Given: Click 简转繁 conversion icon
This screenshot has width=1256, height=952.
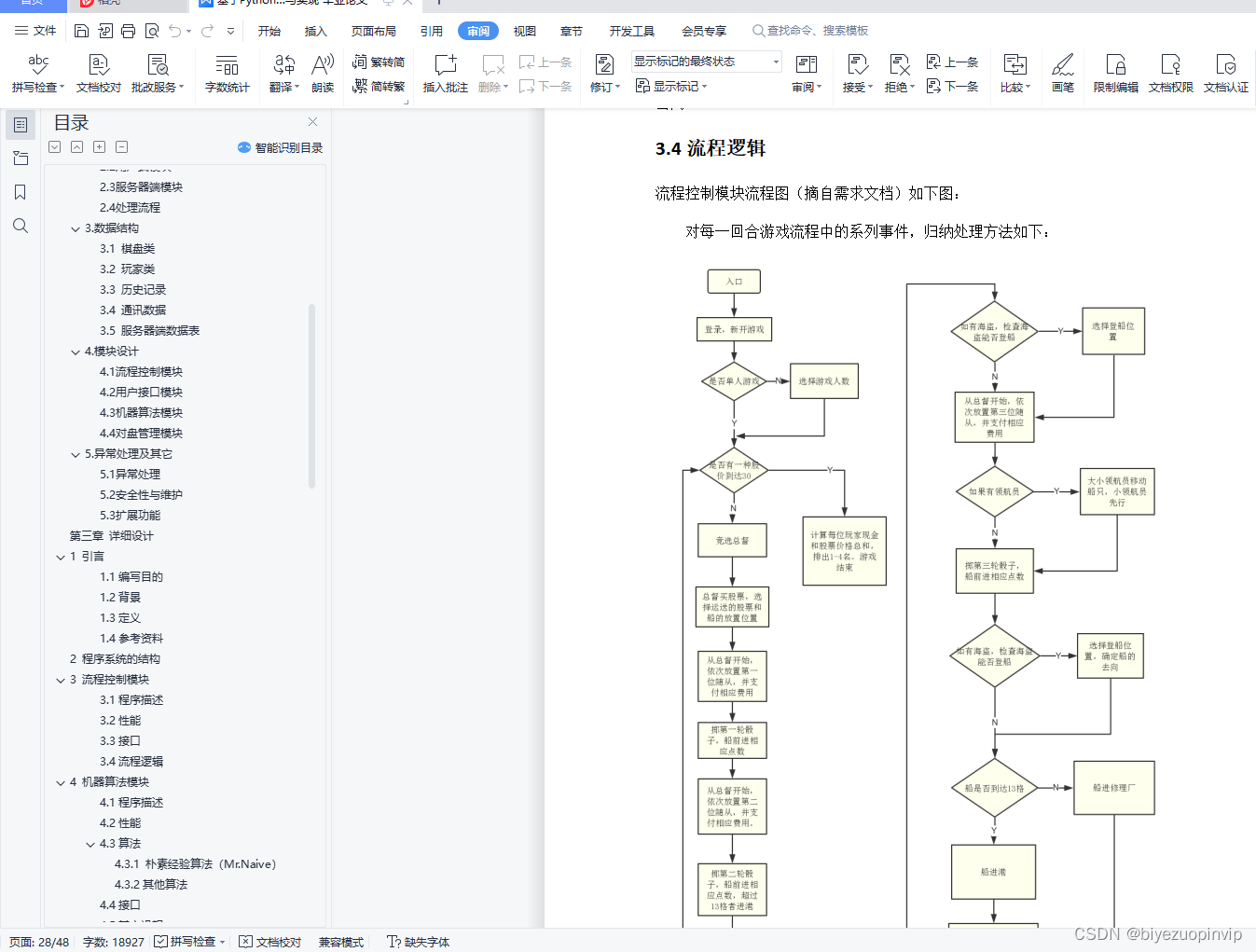Looking at the screenshot, I should 379,86.
